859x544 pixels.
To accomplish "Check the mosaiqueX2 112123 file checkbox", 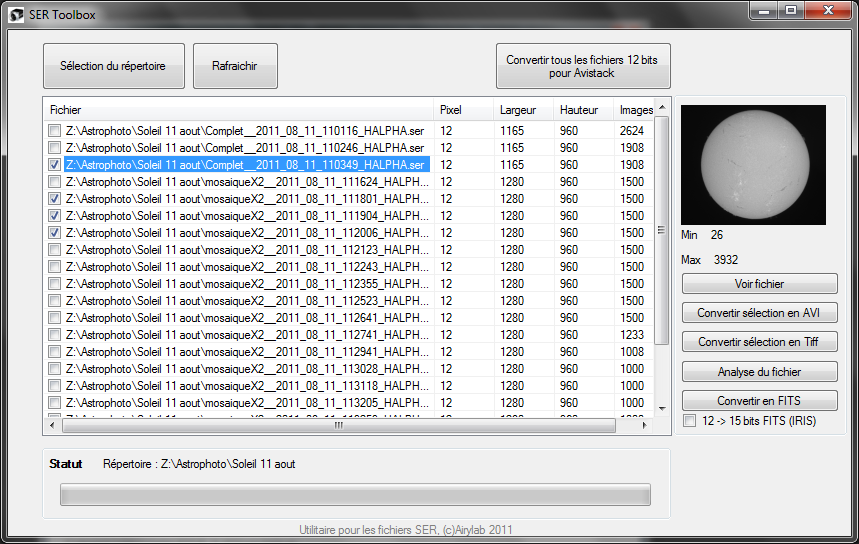I will click(54, 249).
